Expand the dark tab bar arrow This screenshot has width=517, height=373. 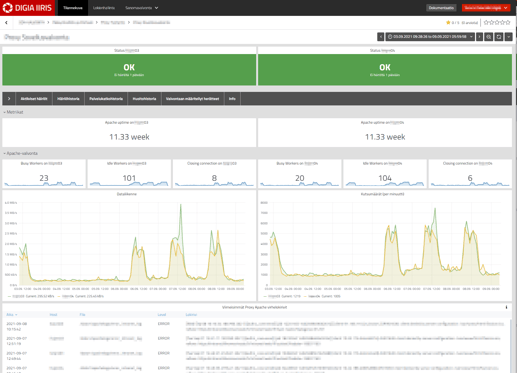[x=9, y=99]
